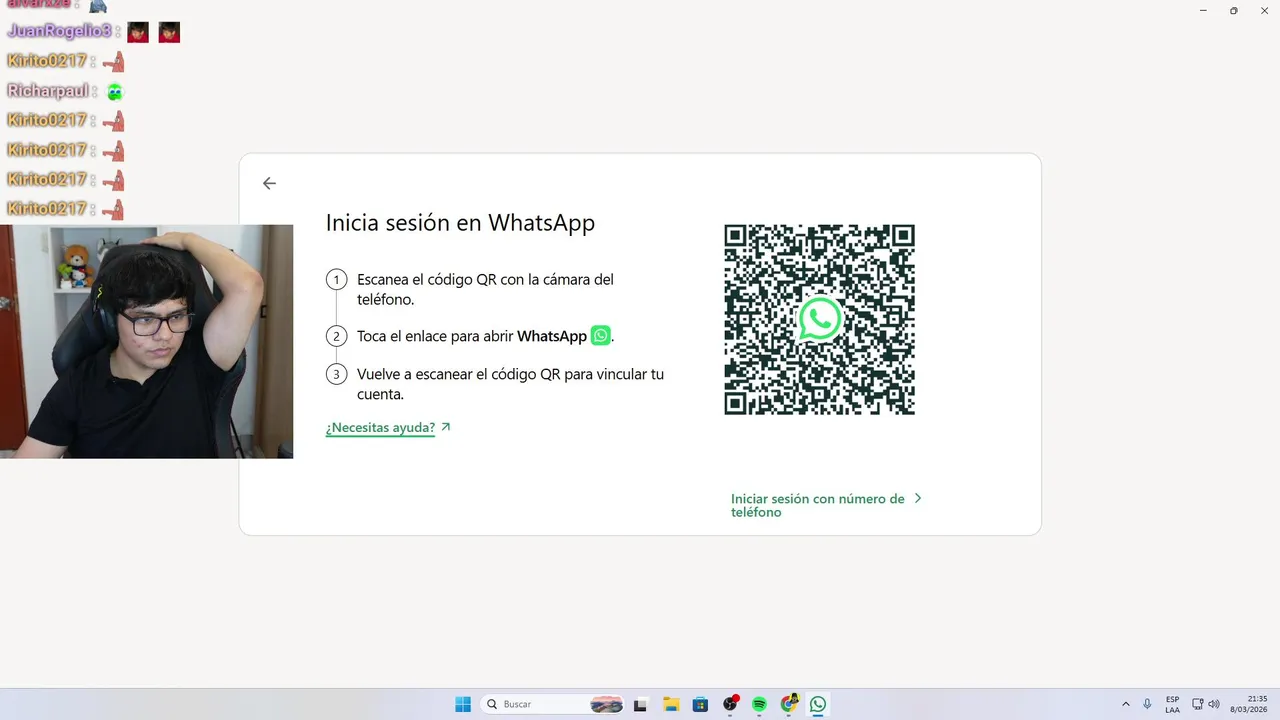
Task: Click the green WhatsApp icon in step 2
Action: point(600,336)
